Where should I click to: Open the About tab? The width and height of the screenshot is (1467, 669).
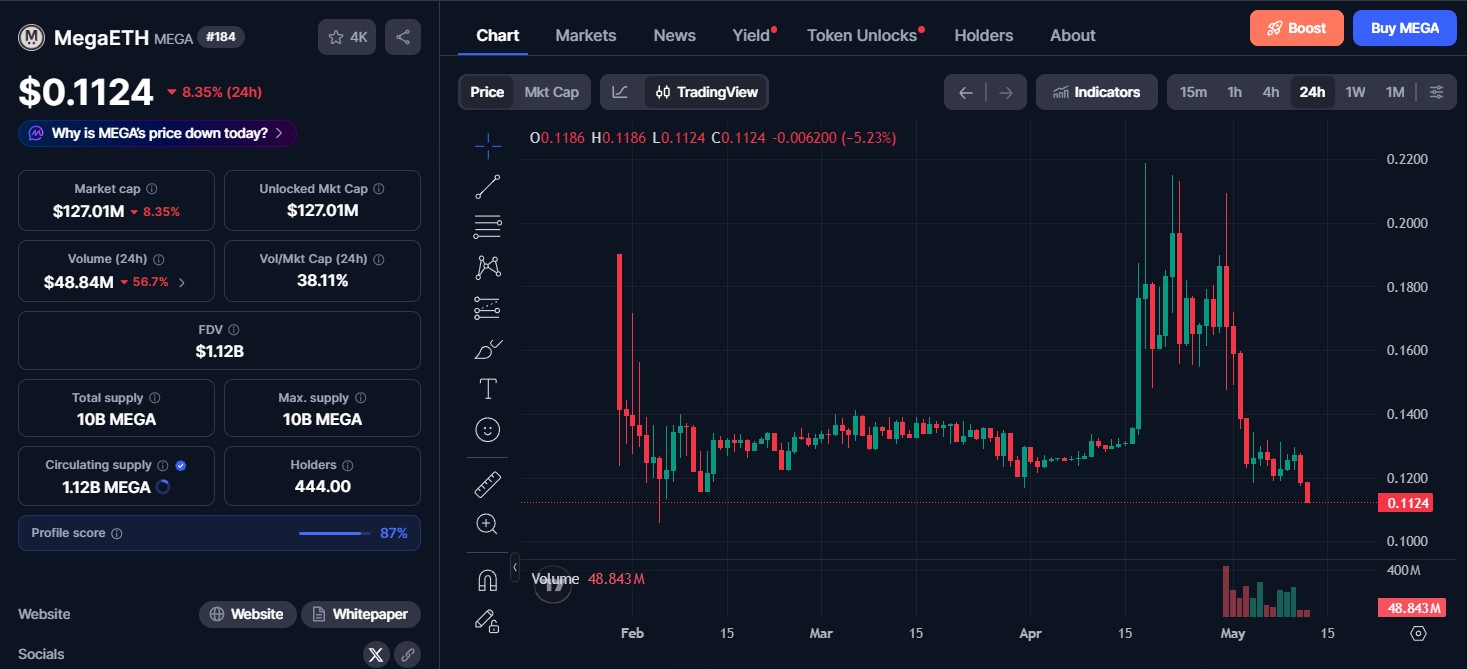click(1073, 35)
